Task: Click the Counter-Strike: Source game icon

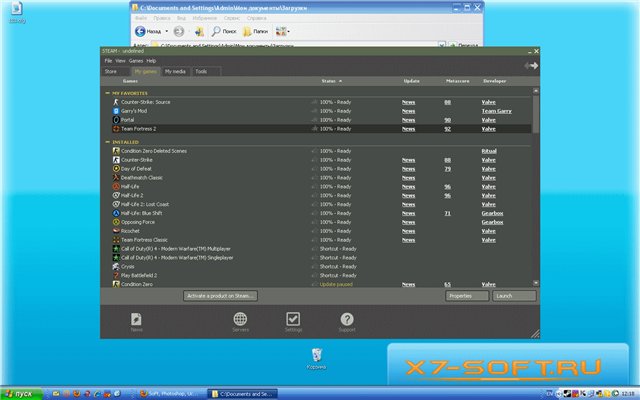Action: coord(116,102)
